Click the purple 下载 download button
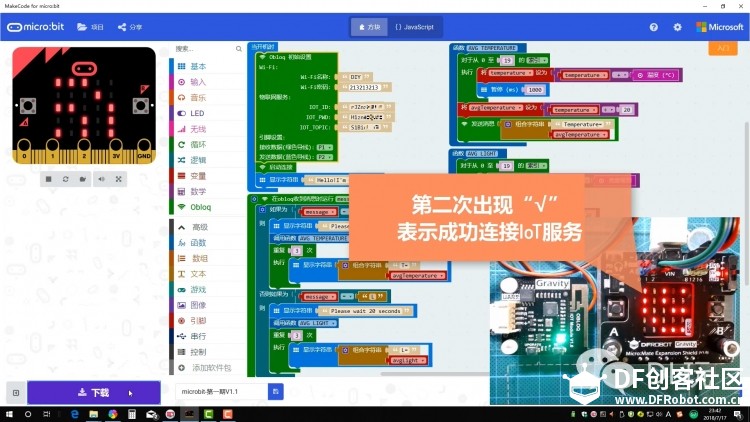 coord(94,393)
